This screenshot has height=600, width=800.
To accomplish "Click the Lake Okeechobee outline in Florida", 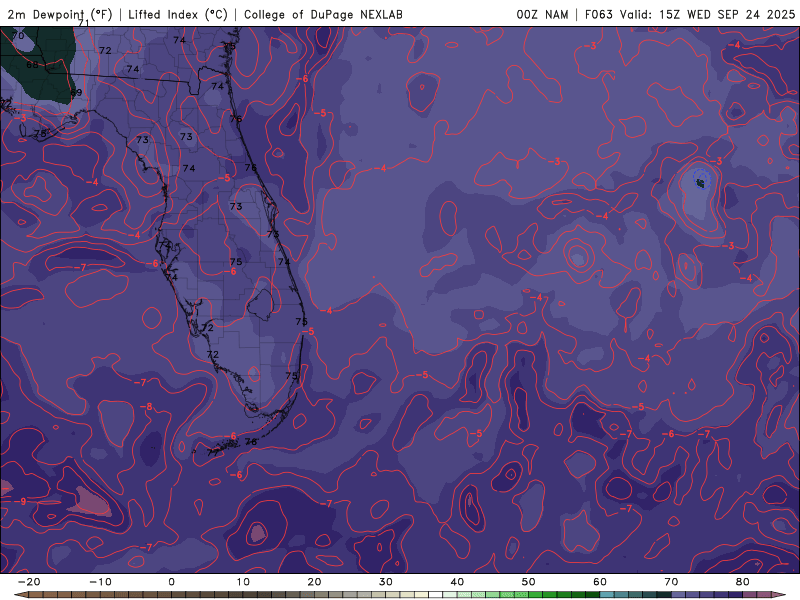I will point(261,305).
